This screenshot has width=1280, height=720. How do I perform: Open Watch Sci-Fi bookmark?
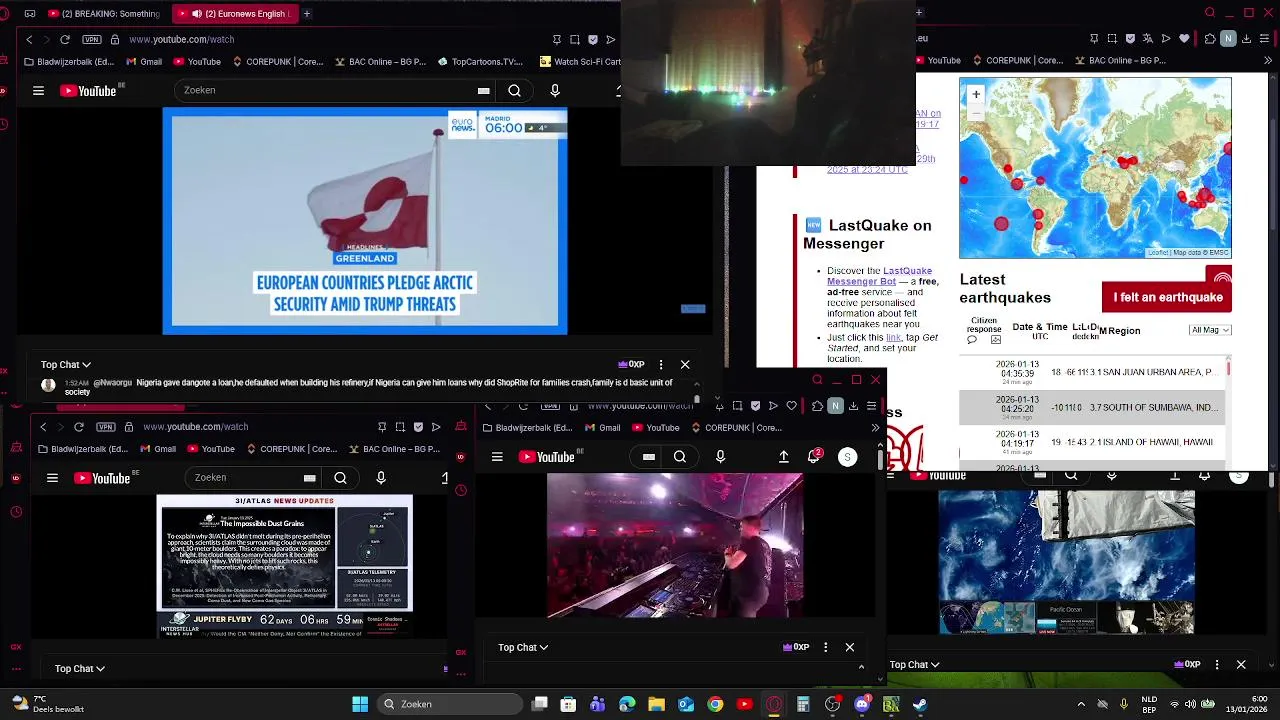tap(579, 62)
